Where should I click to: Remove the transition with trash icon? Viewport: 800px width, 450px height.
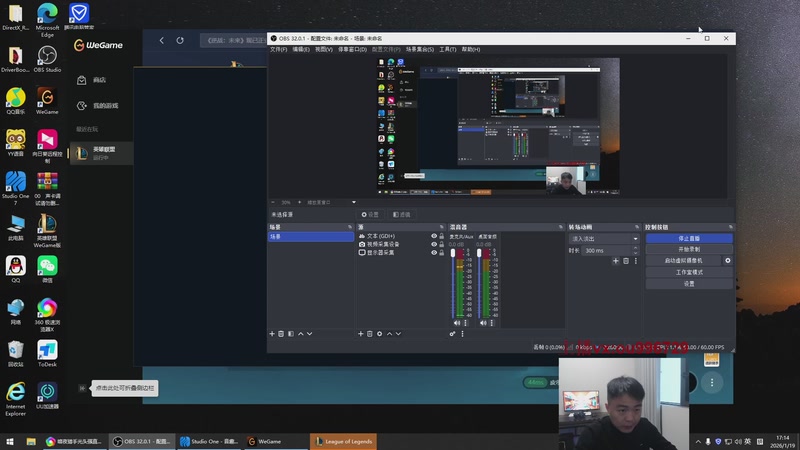click(x=626, y=261)
